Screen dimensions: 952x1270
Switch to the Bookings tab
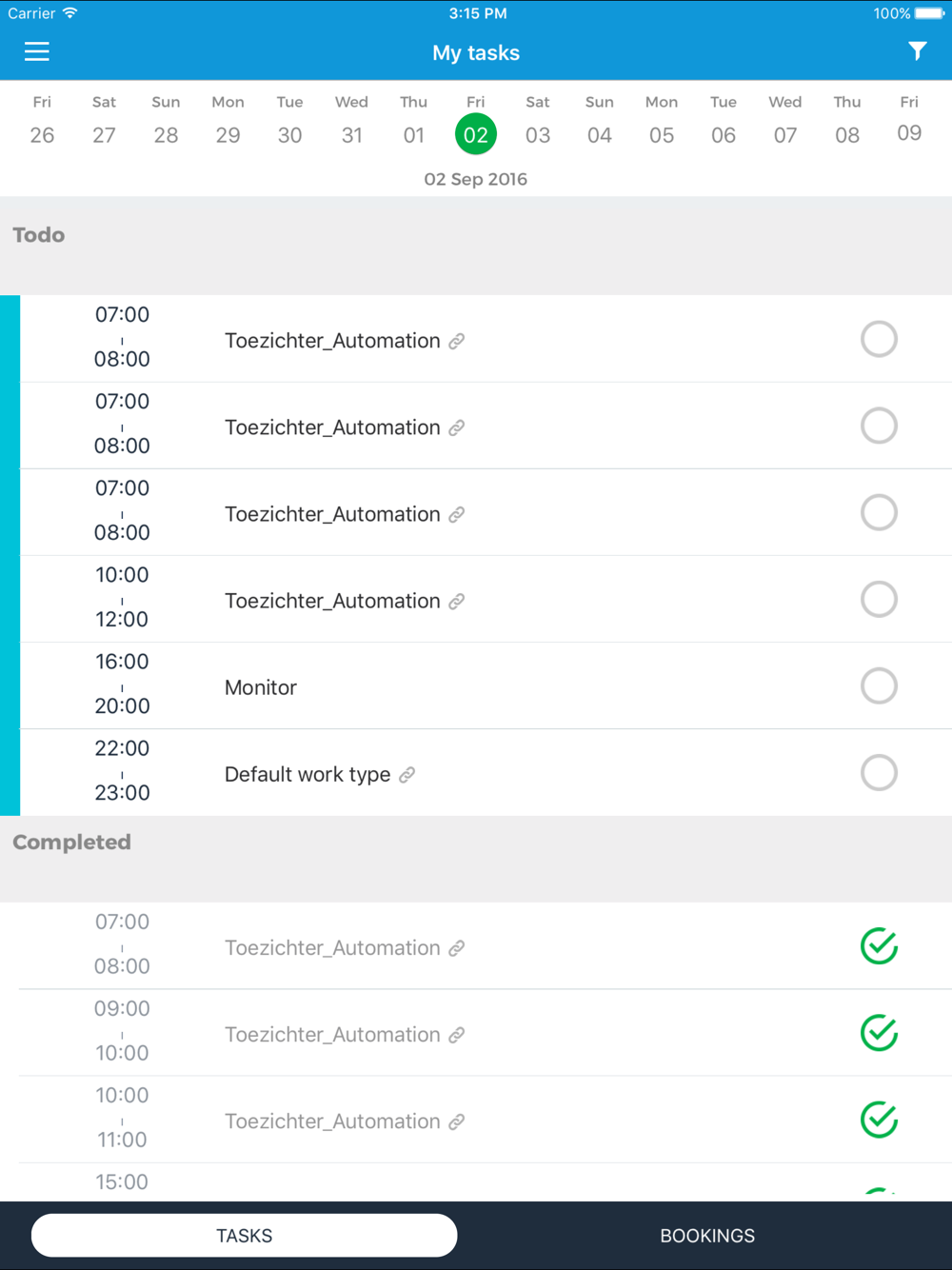pos(707,1236)
